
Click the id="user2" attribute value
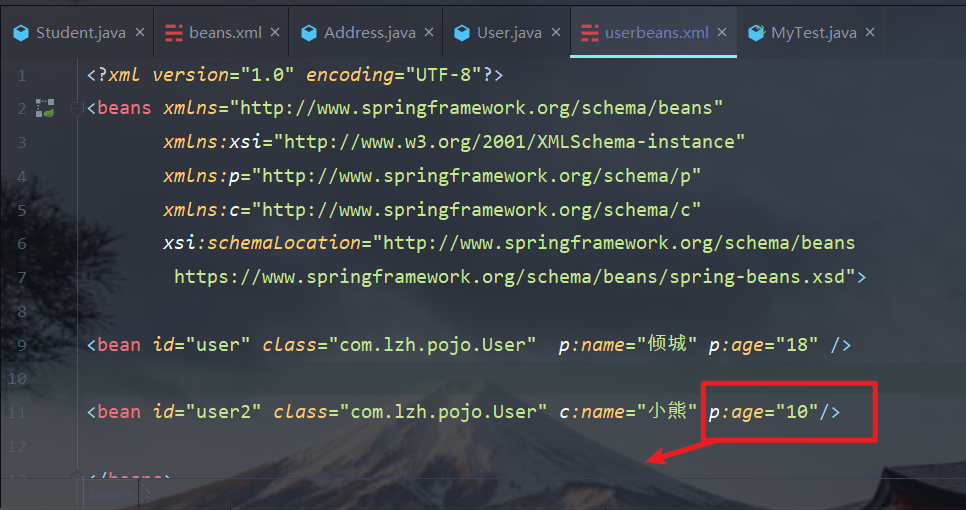(223, 412)
